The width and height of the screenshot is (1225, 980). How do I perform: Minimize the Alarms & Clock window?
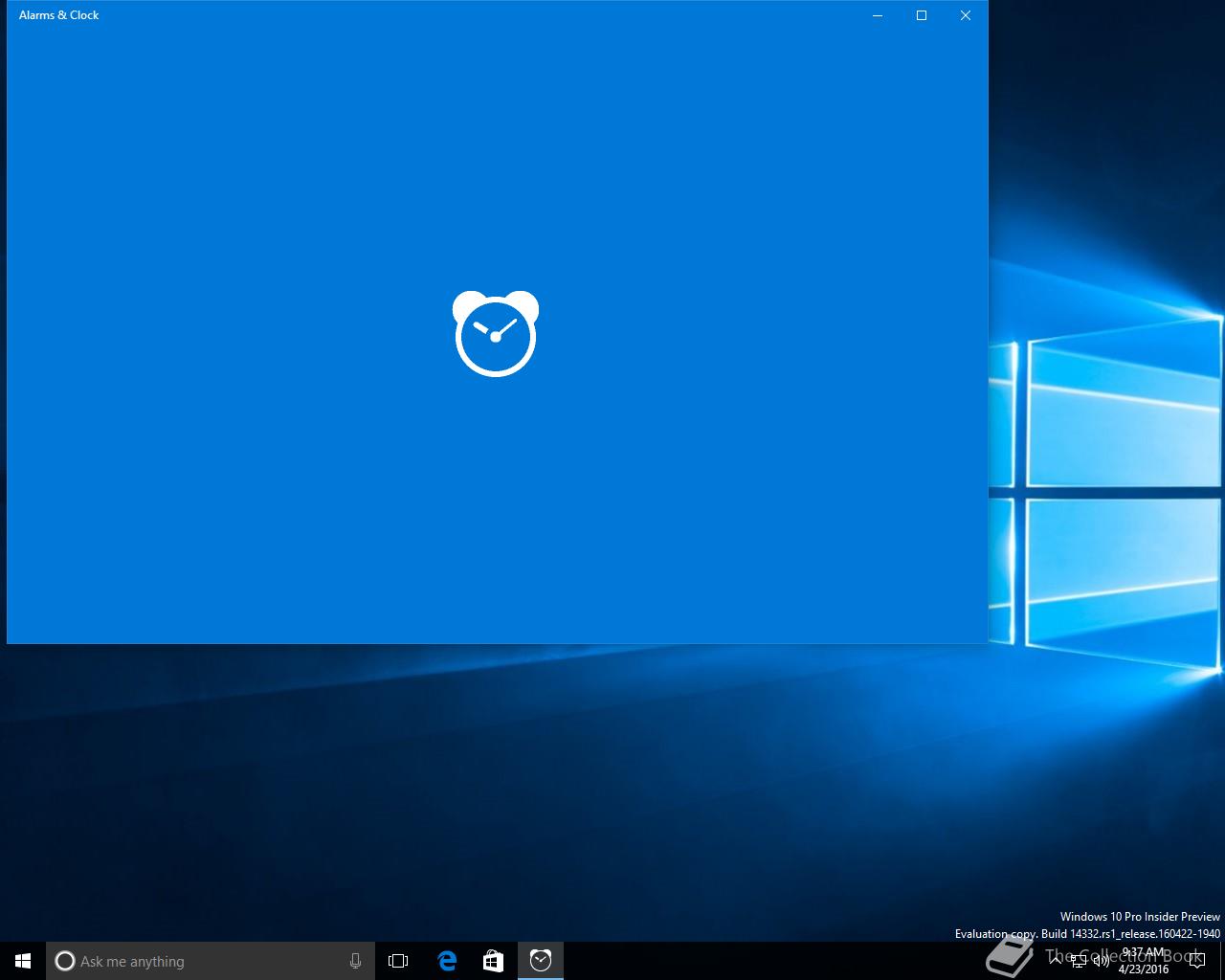pyautogui.click(x=878, y=15)
